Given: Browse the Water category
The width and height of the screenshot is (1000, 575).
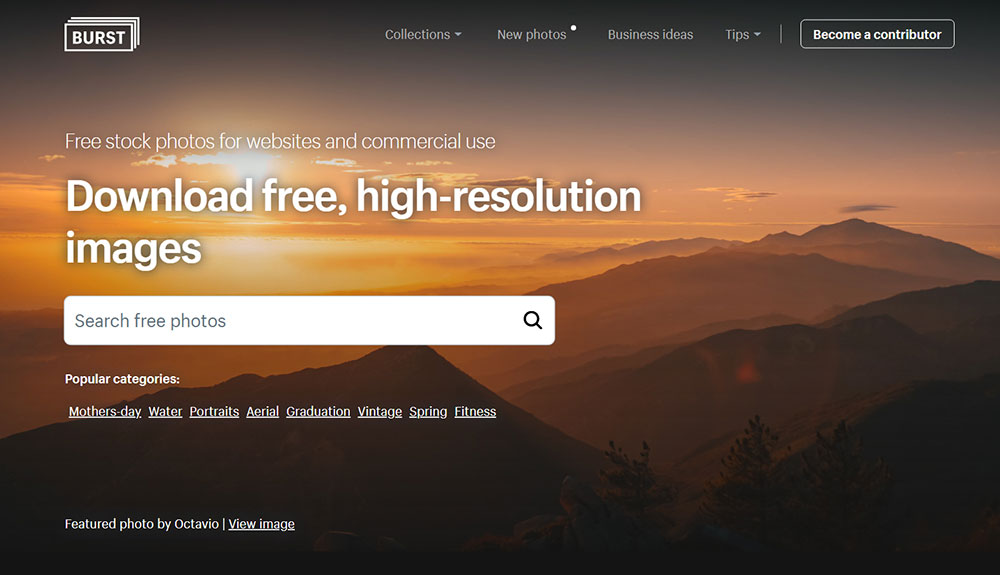Looking at the screenshot, I should point(165,411).
